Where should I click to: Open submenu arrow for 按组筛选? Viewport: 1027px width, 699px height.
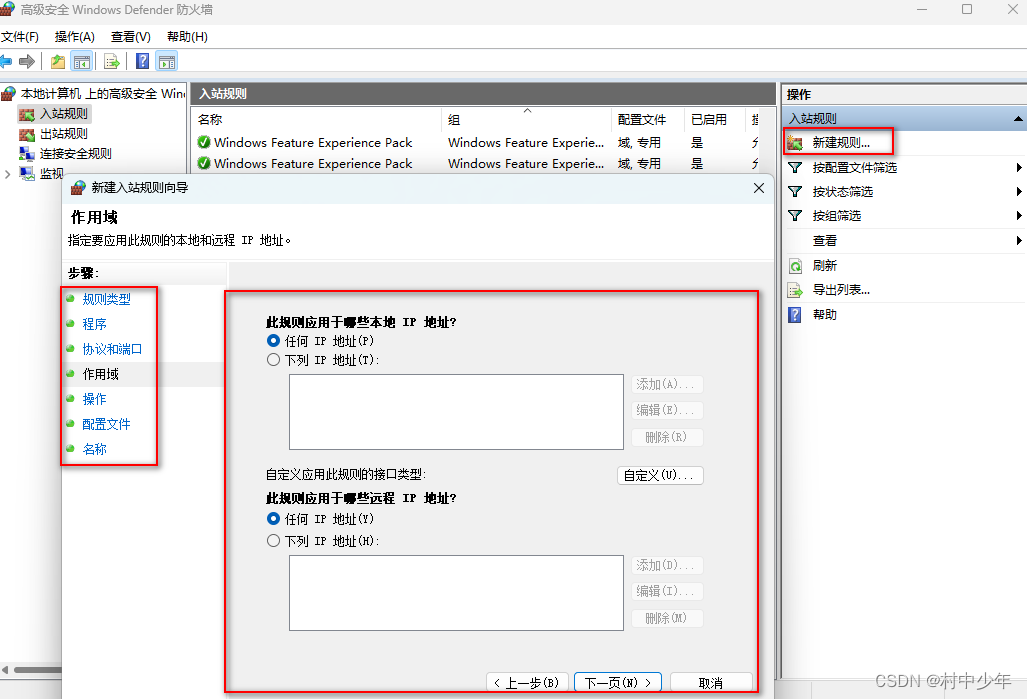(x=1018, y=216)
